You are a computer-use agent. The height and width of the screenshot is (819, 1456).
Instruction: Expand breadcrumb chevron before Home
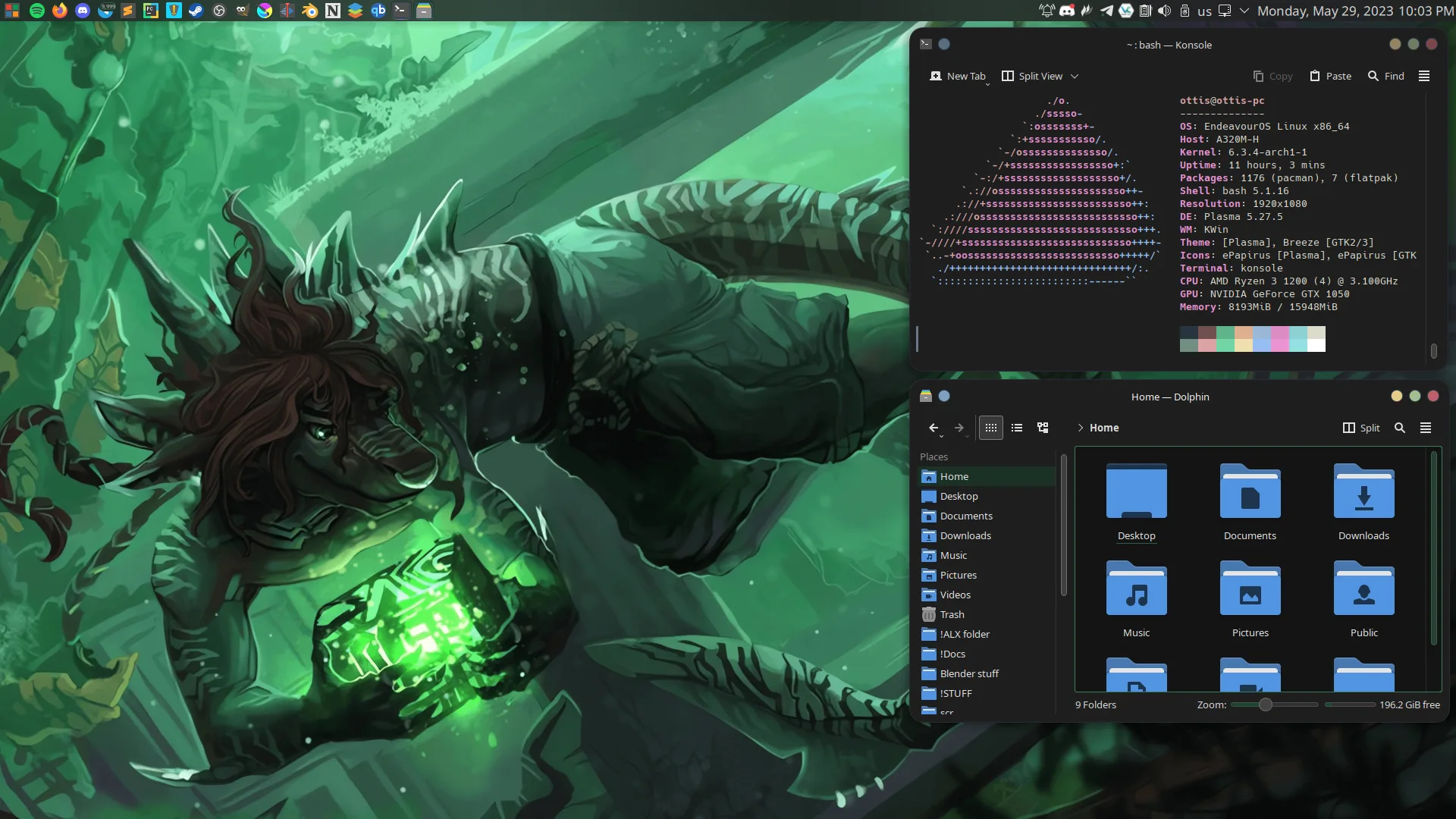[1080, 428]
